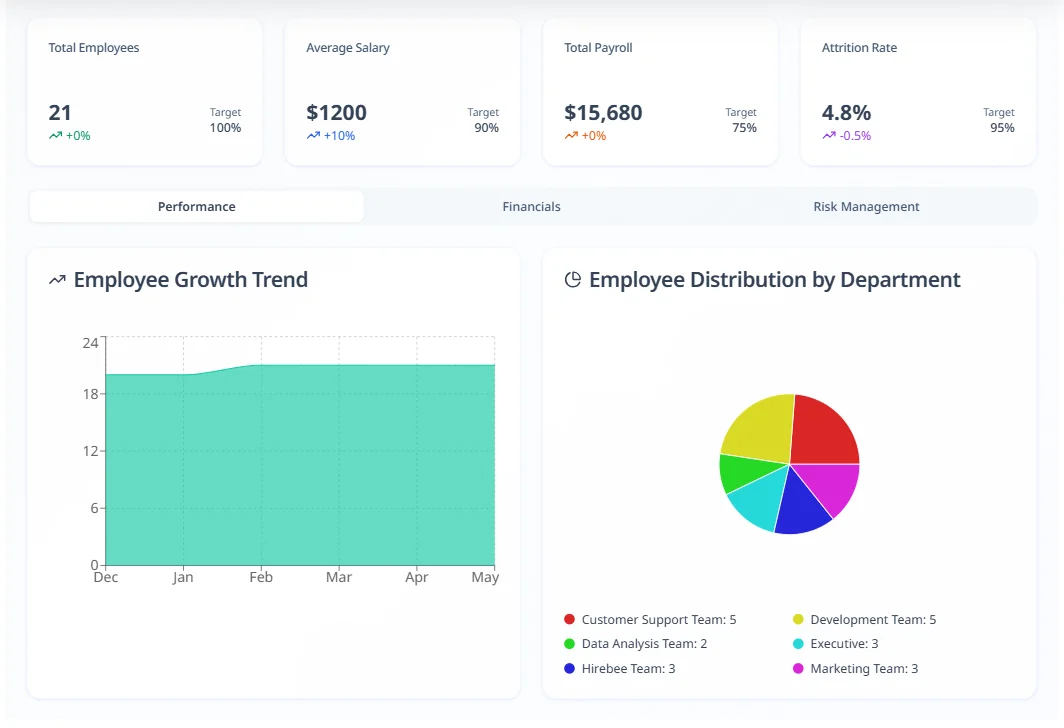Click the 24 tick on the y-axis
1064x728 pixels.
90,343
